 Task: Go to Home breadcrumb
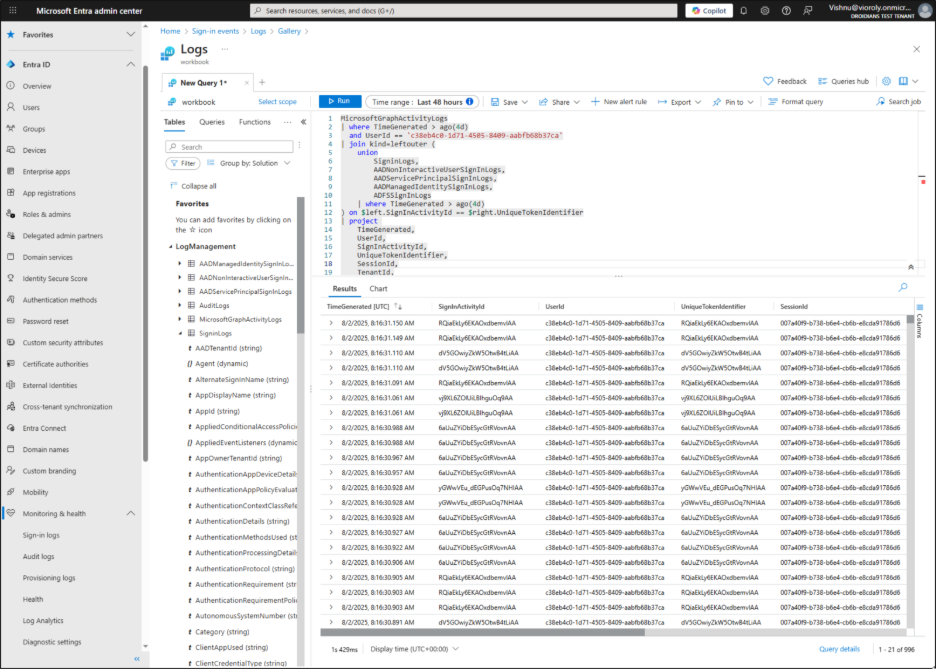coord(170,31)
